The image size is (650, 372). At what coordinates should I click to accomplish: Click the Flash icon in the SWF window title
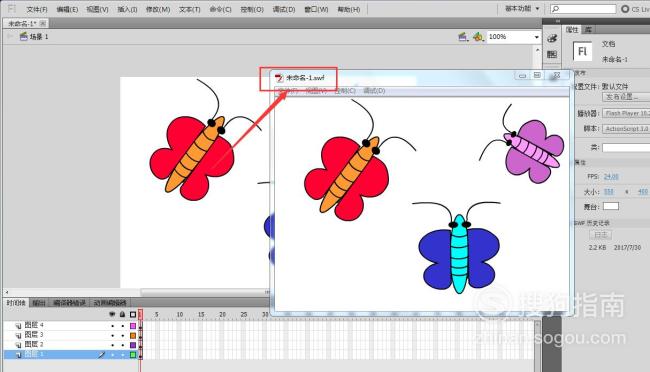pos(279,78)
